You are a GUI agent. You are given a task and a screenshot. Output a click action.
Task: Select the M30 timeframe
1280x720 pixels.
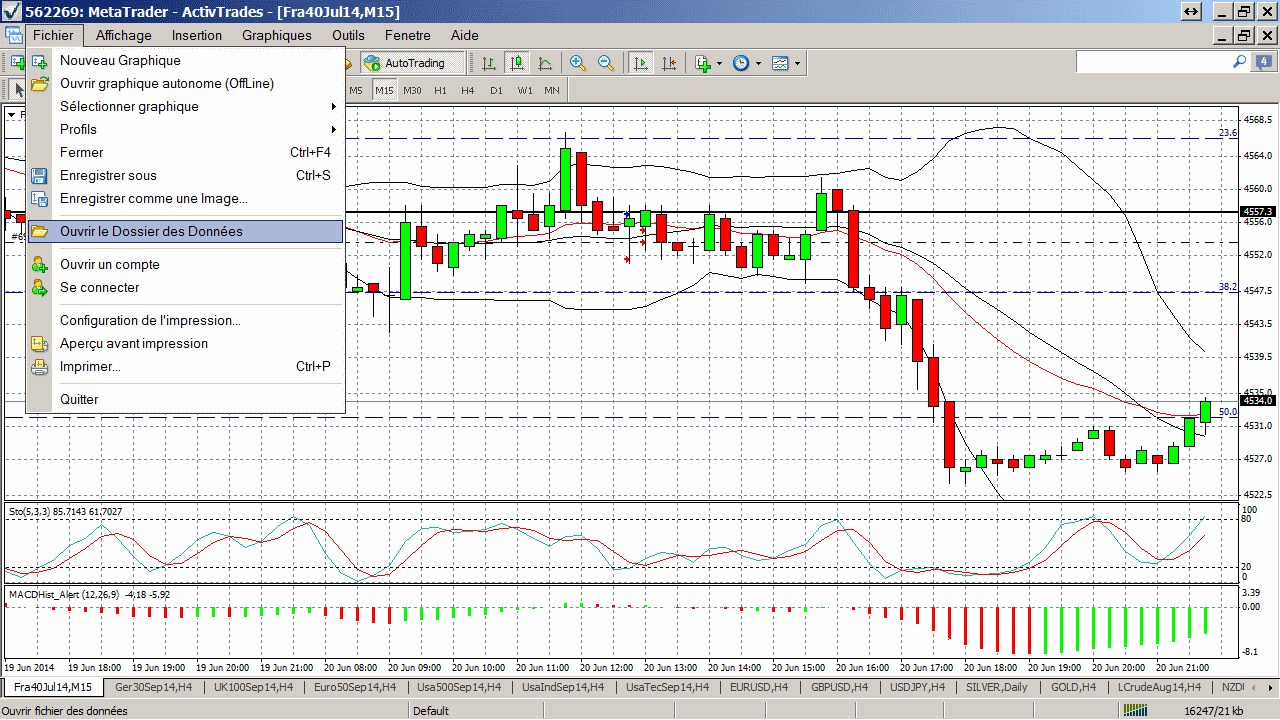coord(412,90)
